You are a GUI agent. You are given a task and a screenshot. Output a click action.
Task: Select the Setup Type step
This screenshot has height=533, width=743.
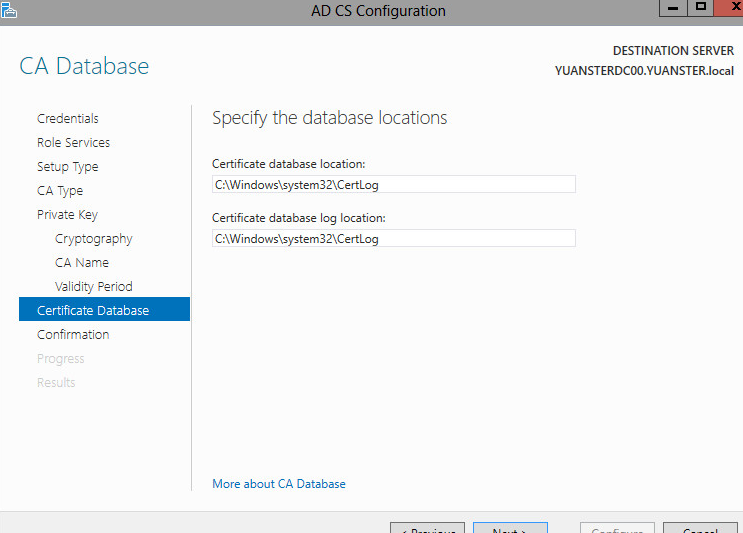68,167
